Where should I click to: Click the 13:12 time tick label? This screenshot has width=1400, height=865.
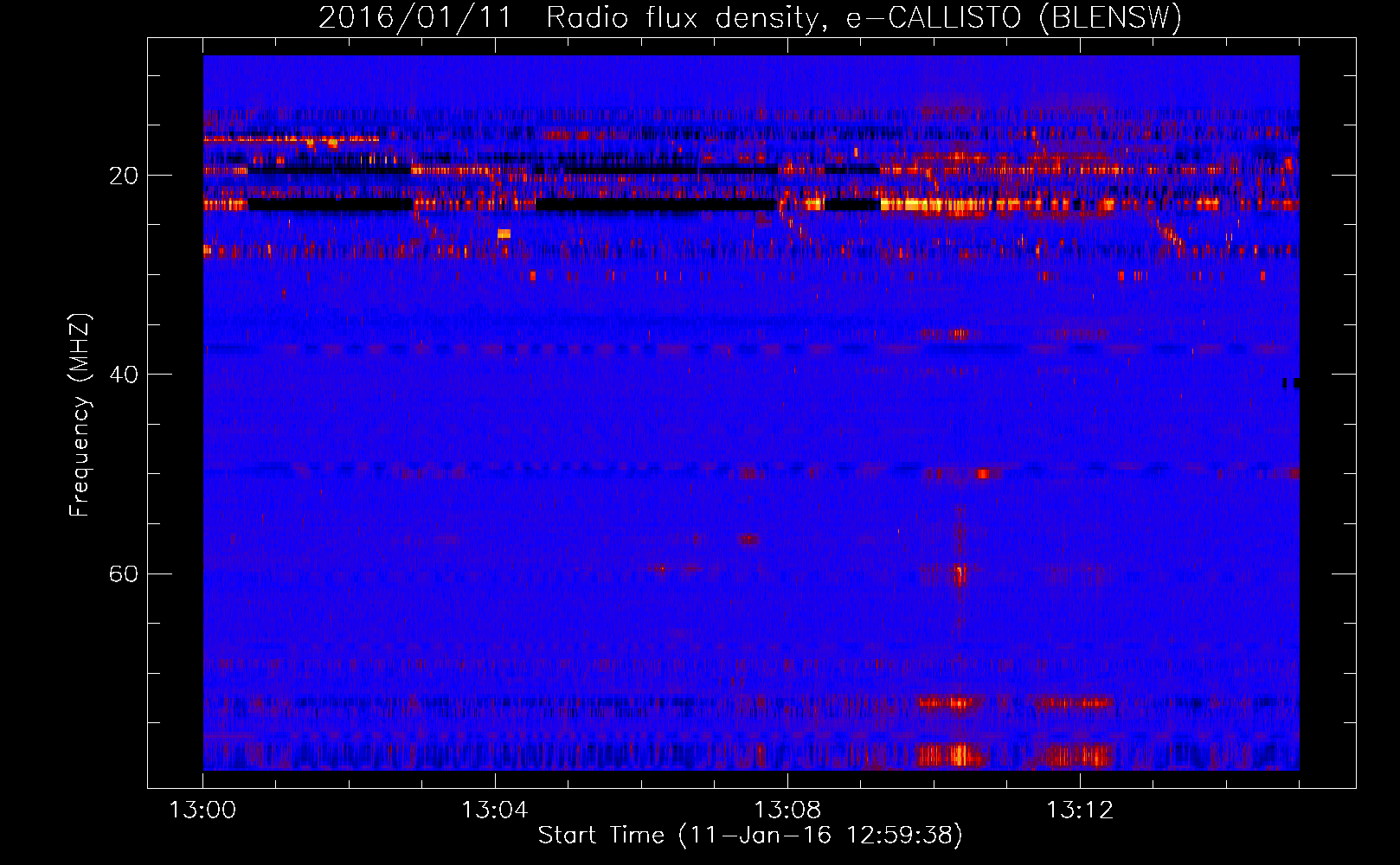1080,811
